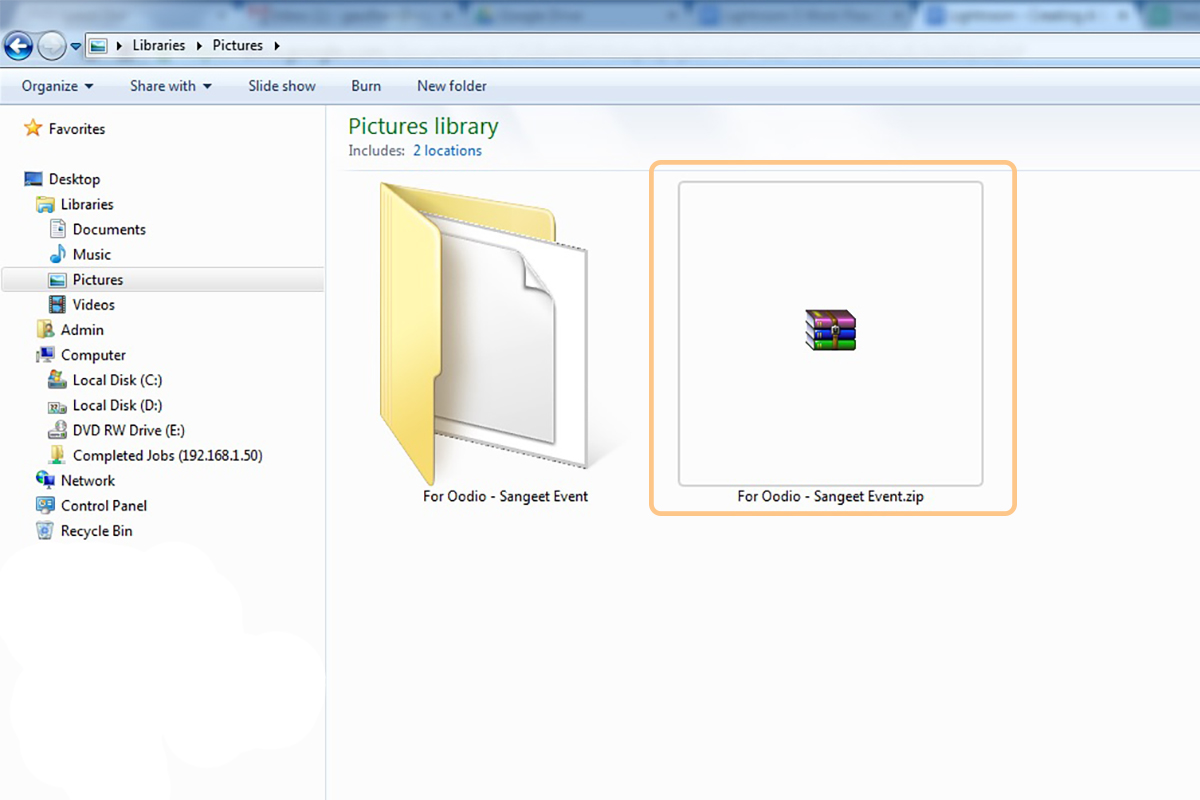1200x800 pixels.
Task: Open Completed Jobs (192.168.1.50) share
Action: (168, 455)
